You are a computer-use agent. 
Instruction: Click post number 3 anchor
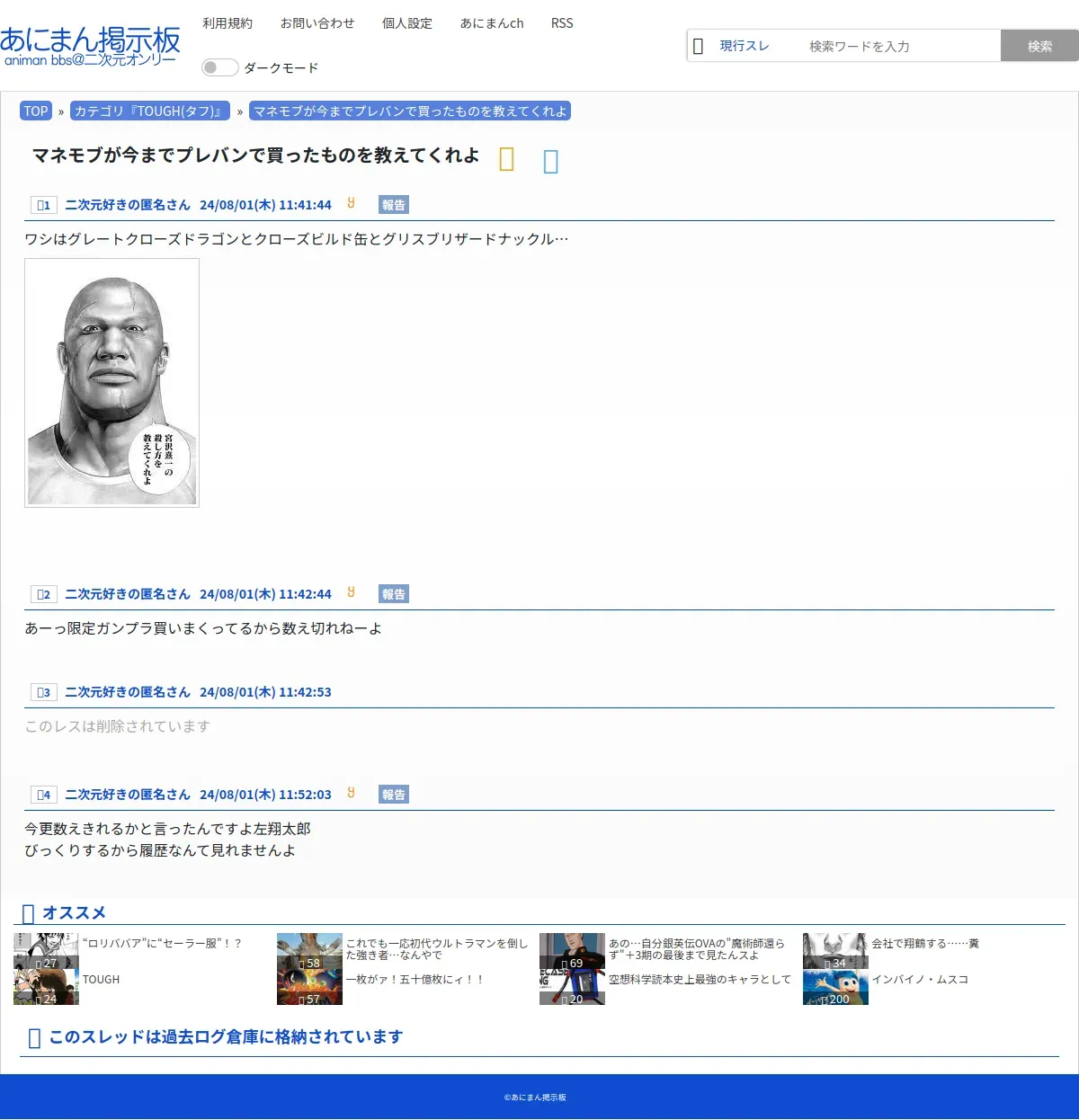pyautogui.click(x=44, y=692)
